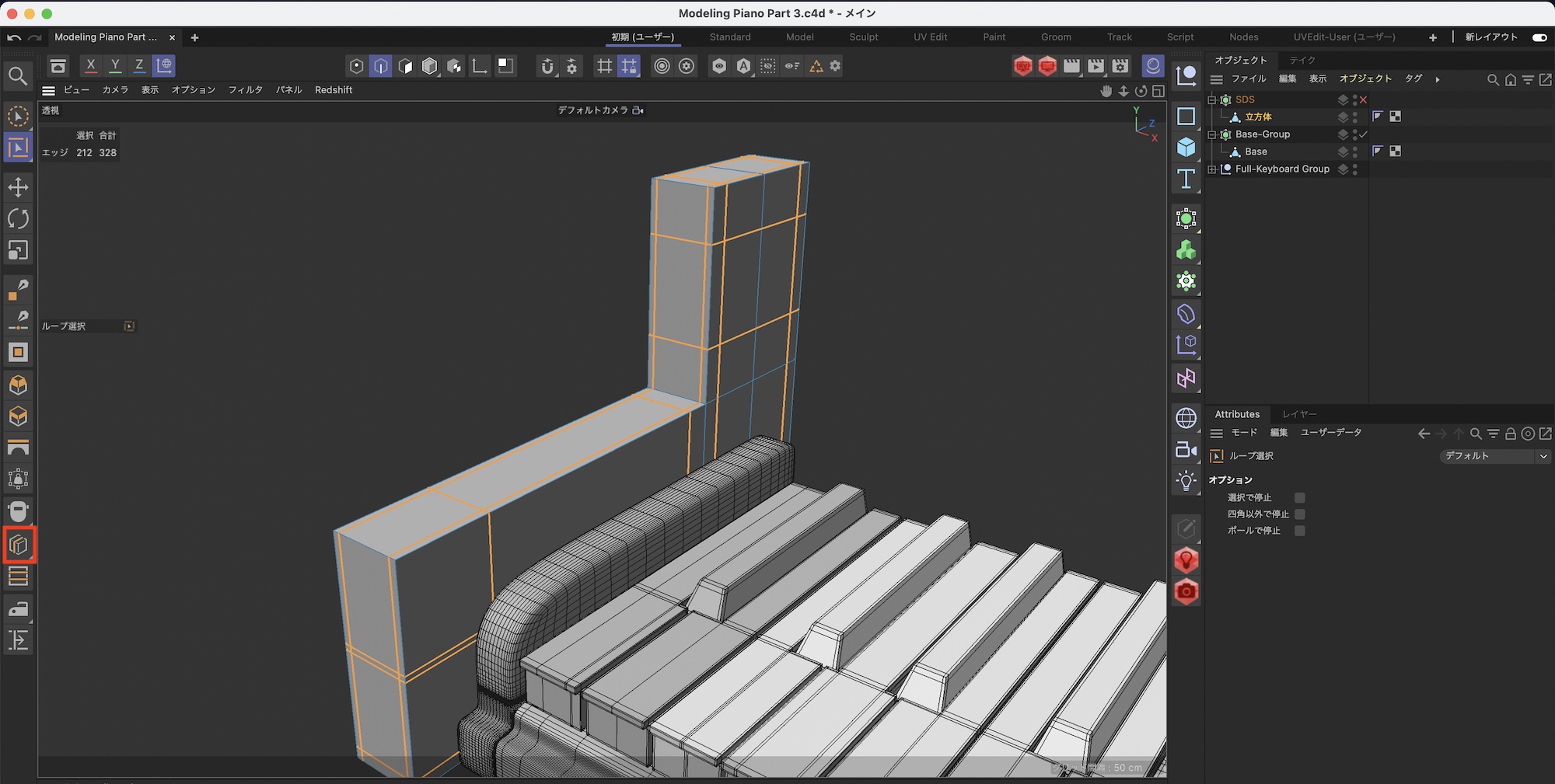Click the Cube primitive icon
Image resolution: width=1555 pixels, height=784 pixels.
(x=1186, y=148)
